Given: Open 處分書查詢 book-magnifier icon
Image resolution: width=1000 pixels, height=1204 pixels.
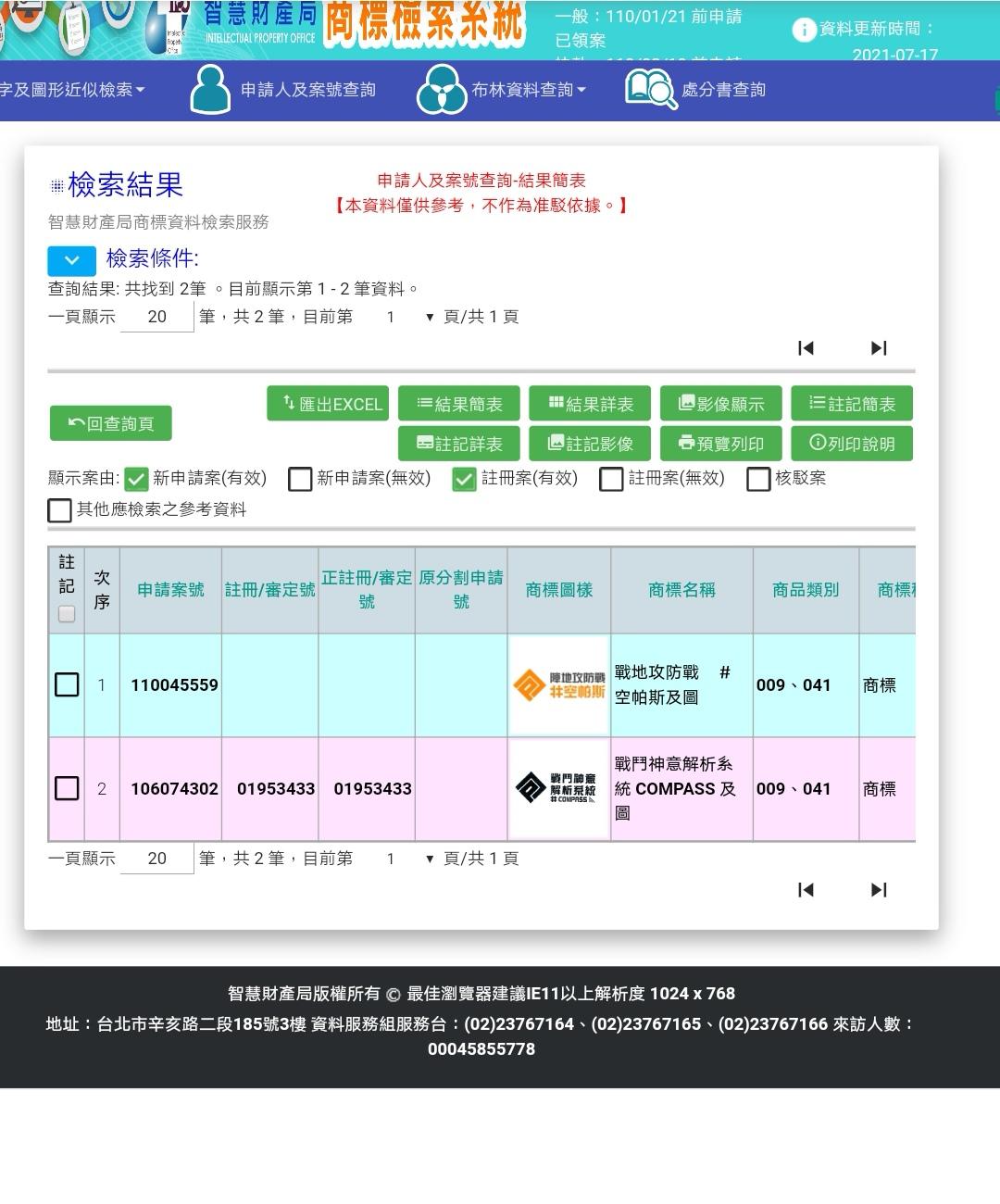Looking at the screenshot, I should (651, 90).
